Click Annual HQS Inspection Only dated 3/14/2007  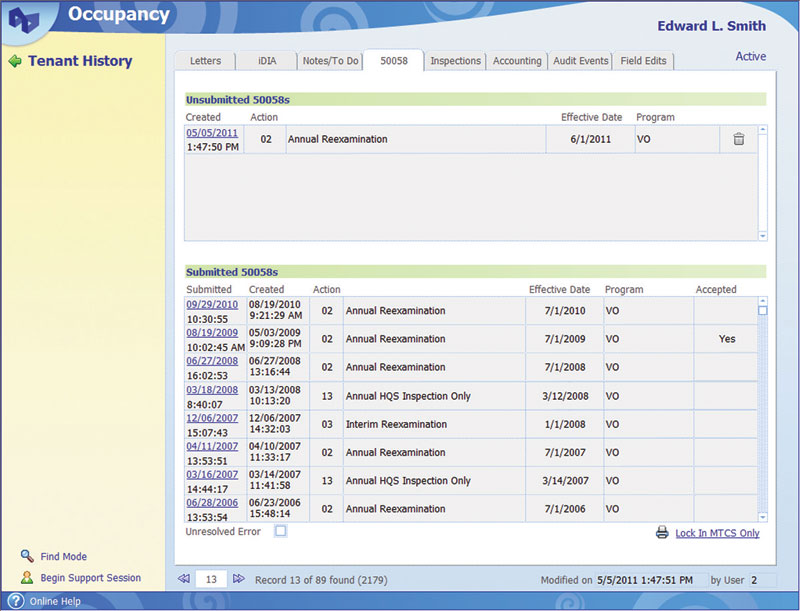tap(434, 480)
